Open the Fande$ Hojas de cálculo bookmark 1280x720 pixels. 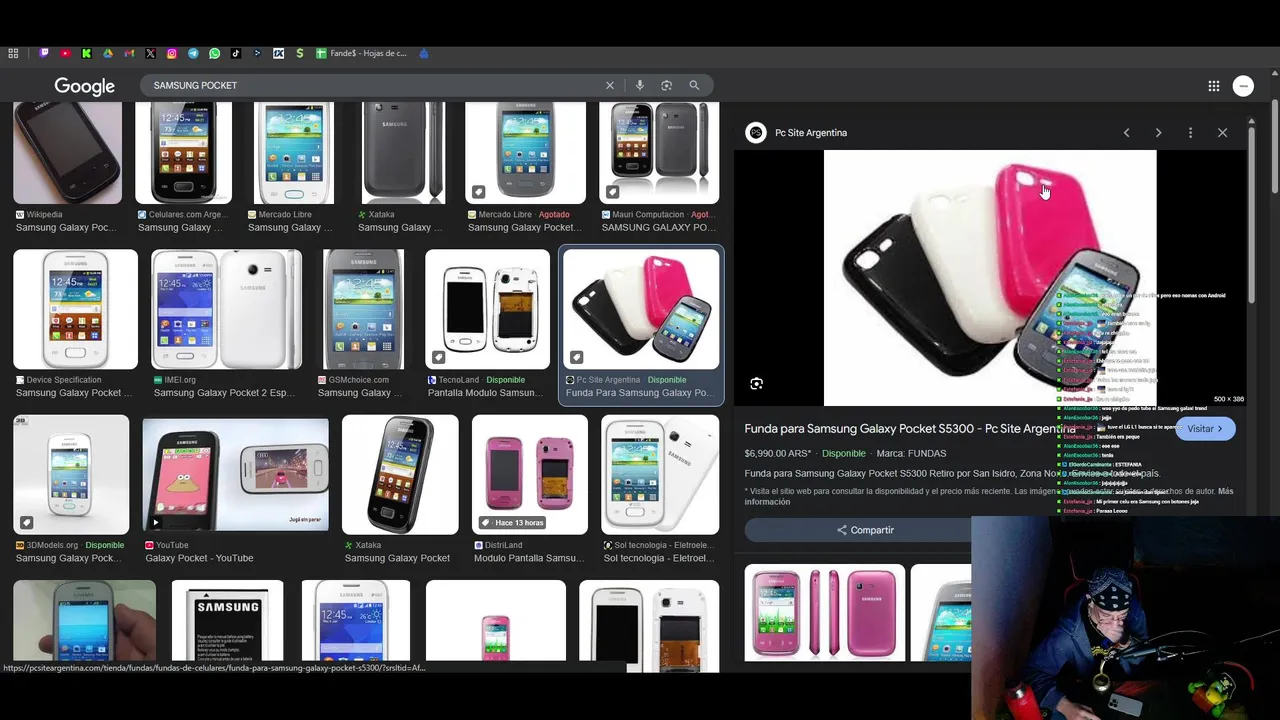361,53
